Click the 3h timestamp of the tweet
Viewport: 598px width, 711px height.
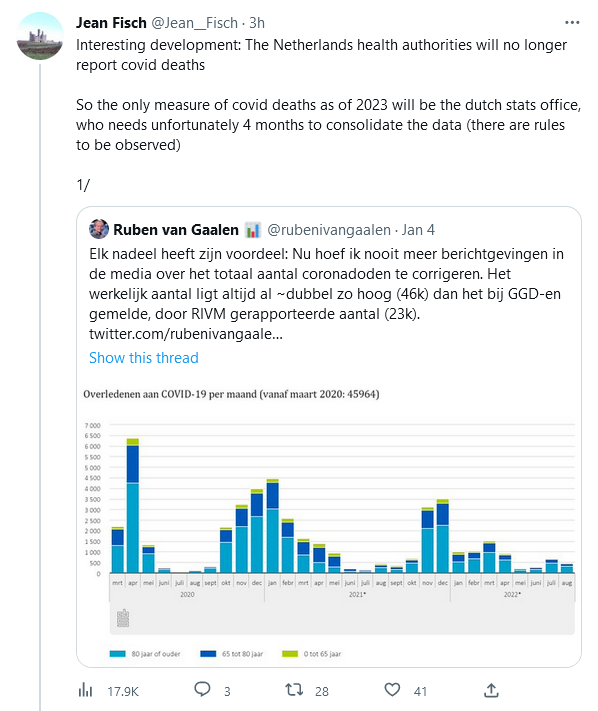(257, 23)
